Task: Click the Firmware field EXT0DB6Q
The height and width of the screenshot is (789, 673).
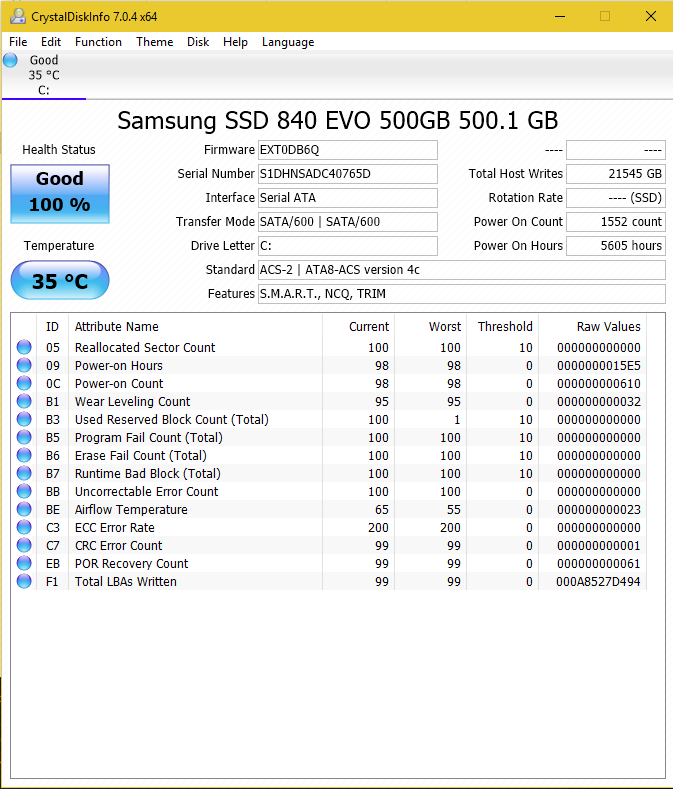Action: pos(348,150)
